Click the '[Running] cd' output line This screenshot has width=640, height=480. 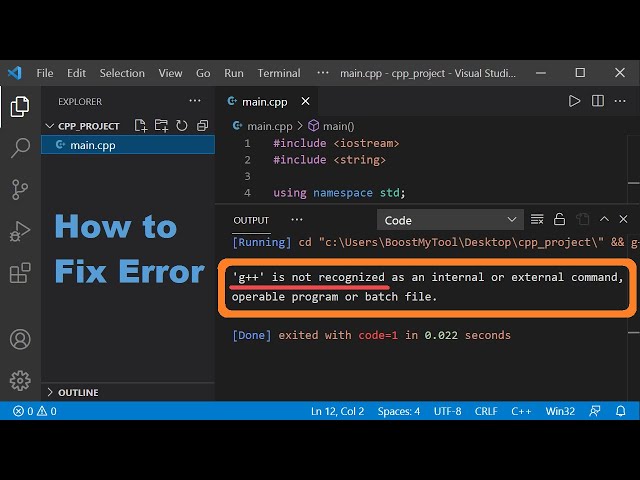pyautogui.click(x=436, y=242)
